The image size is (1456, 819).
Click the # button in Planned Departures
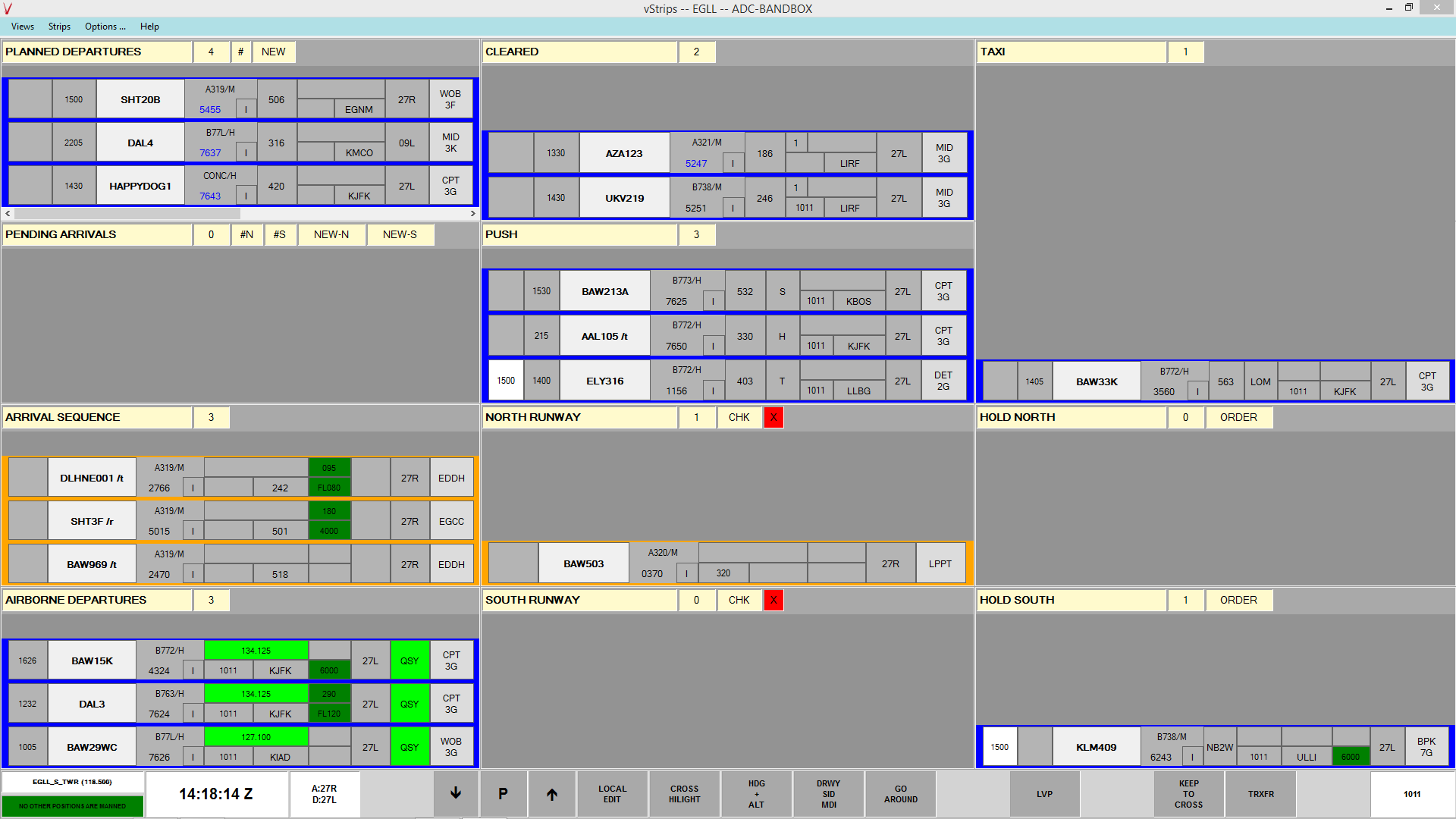pyautogui.click(x=240, y=52)
